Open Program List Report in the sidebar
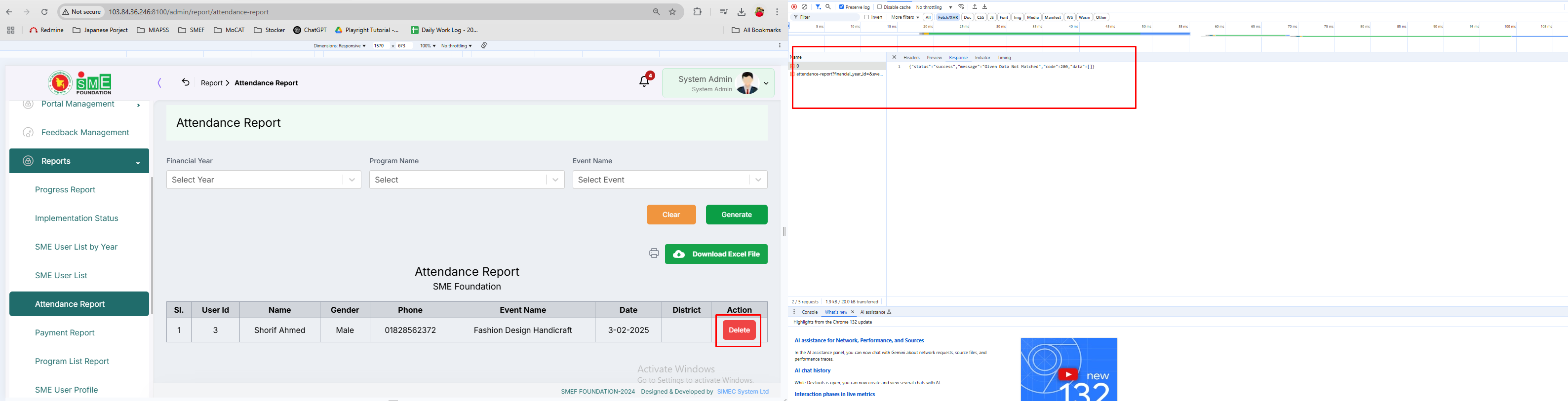Image resolution: width=1568 pixels, height=401 pixels. tap(72, 362)
